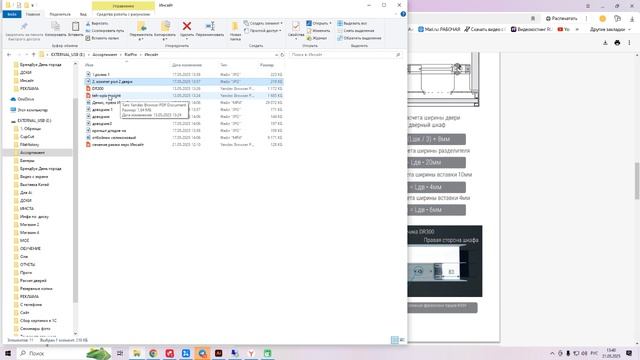Viewport: 640px width, 360px height.
Task: Click Select all in the ribbon
Action: click(x=352, y=23)
